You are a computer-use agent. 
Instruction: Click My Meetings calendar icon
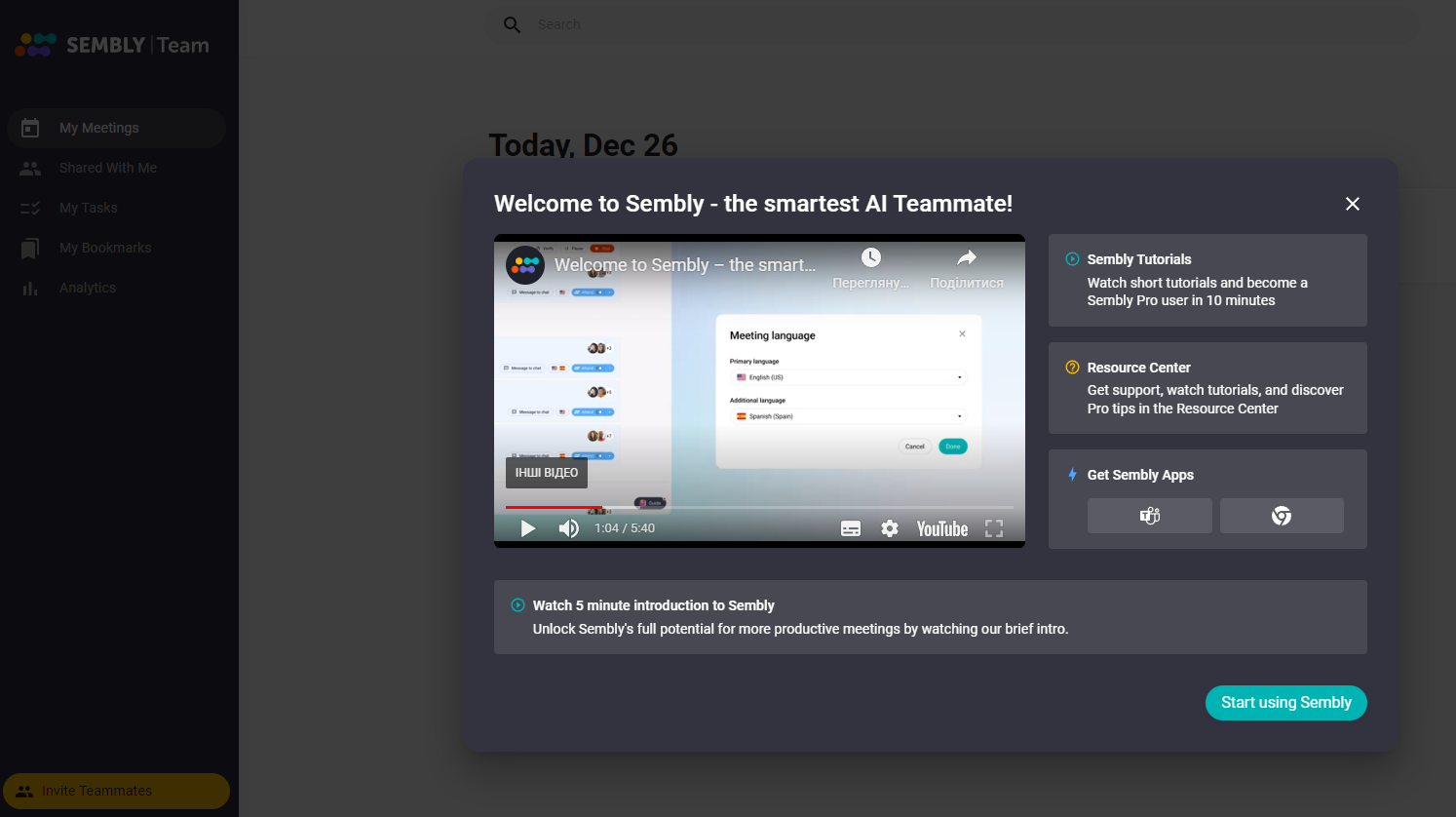(x=30, y=128)
